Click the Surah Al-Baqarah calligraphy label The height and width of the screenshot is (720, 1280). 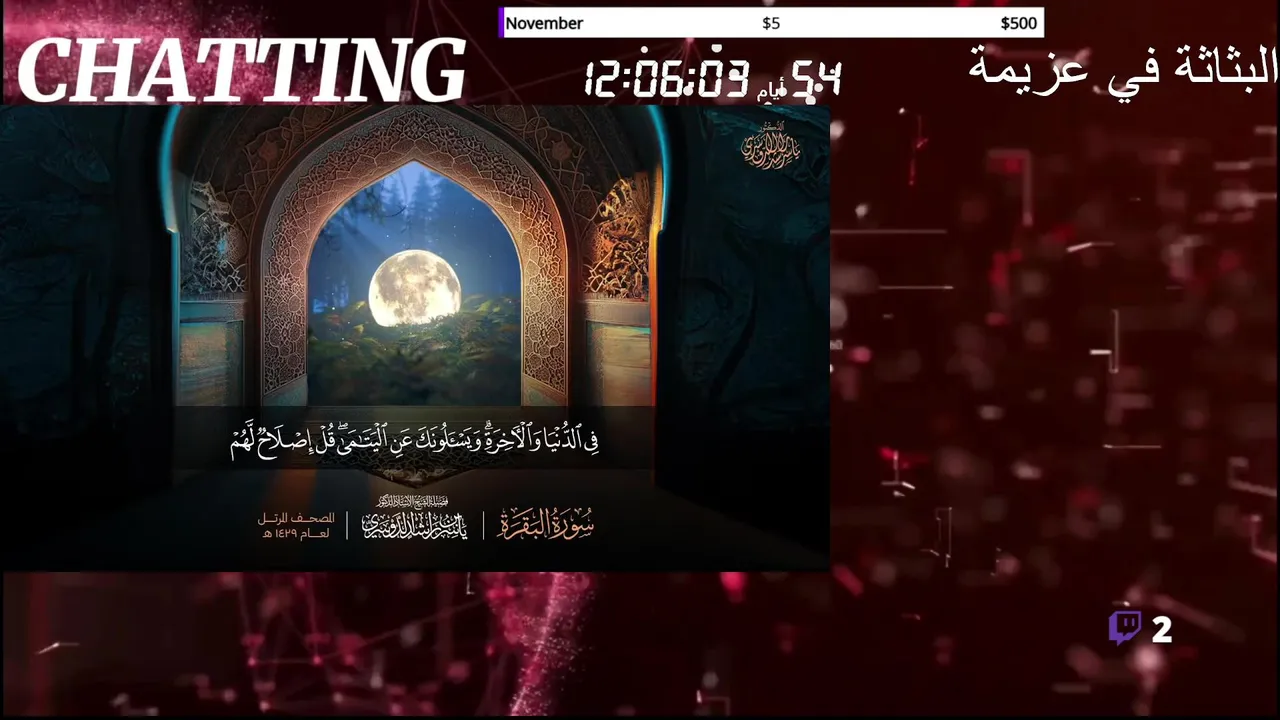tap(545, 523)
